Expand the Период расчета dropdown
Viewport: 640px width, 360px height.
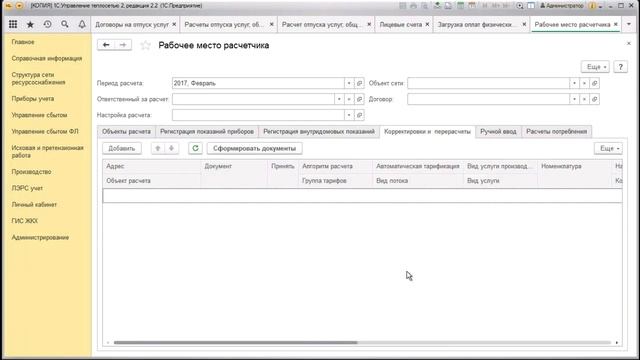click(x=349, y=83)
